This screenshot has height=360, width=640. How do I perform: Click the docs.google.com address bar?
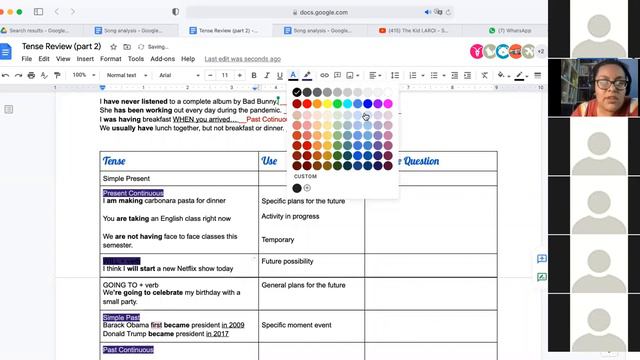(x=320, y=12)
